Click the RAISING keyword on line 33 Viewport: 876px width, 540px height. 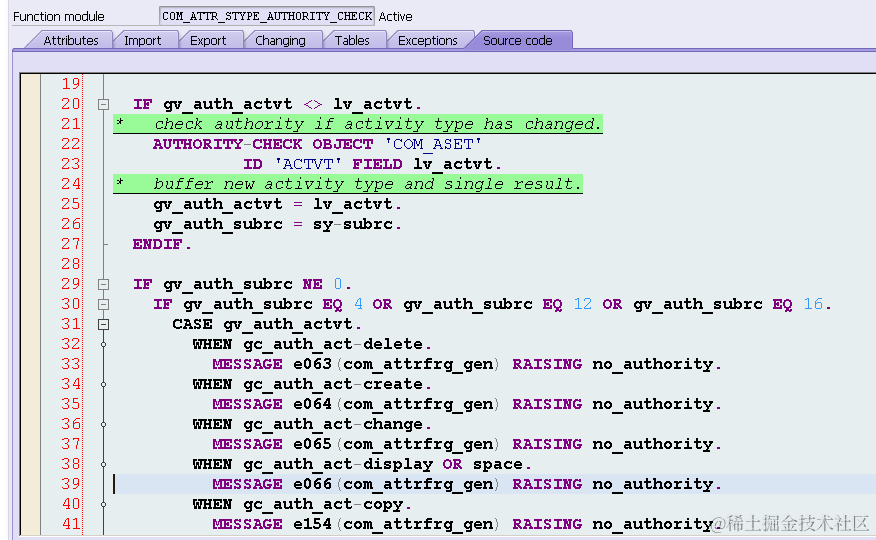point(547,364)
